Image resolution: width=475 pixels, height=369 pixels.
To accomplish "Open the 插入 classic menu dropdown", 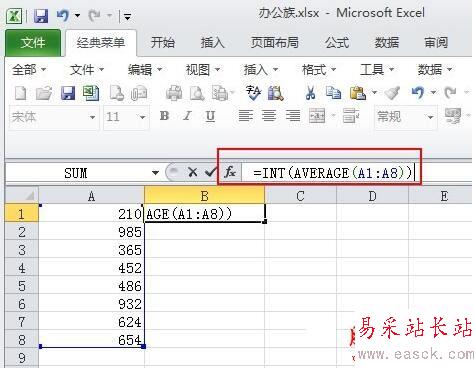I will (261, 70).
